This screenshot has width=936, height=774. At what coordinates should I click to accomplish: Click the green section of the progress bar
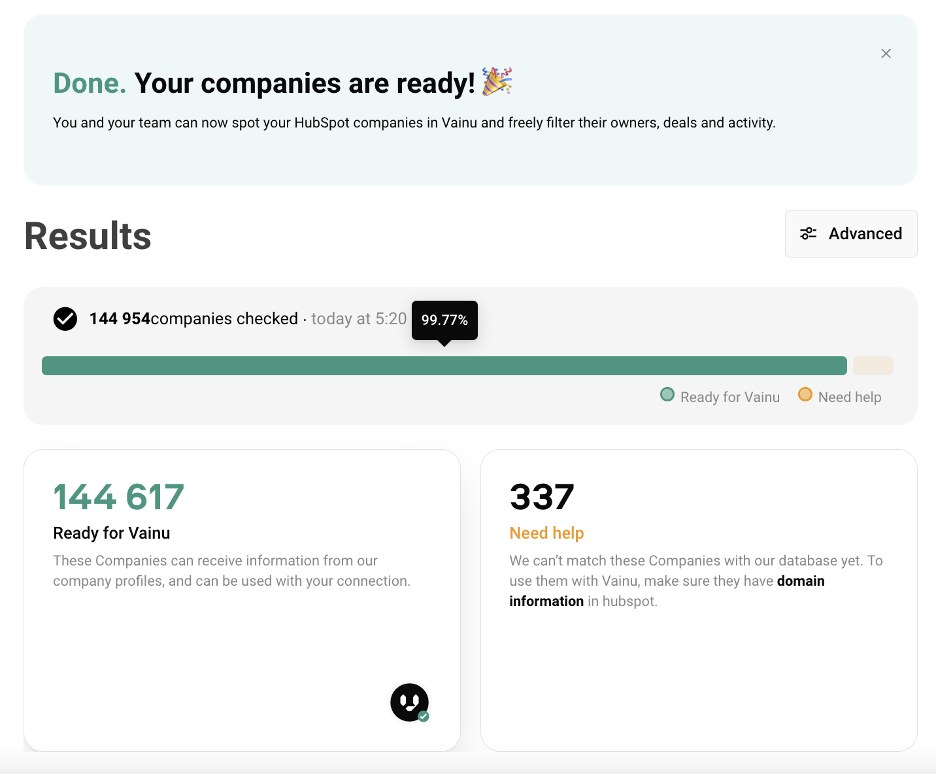[444, 366]
